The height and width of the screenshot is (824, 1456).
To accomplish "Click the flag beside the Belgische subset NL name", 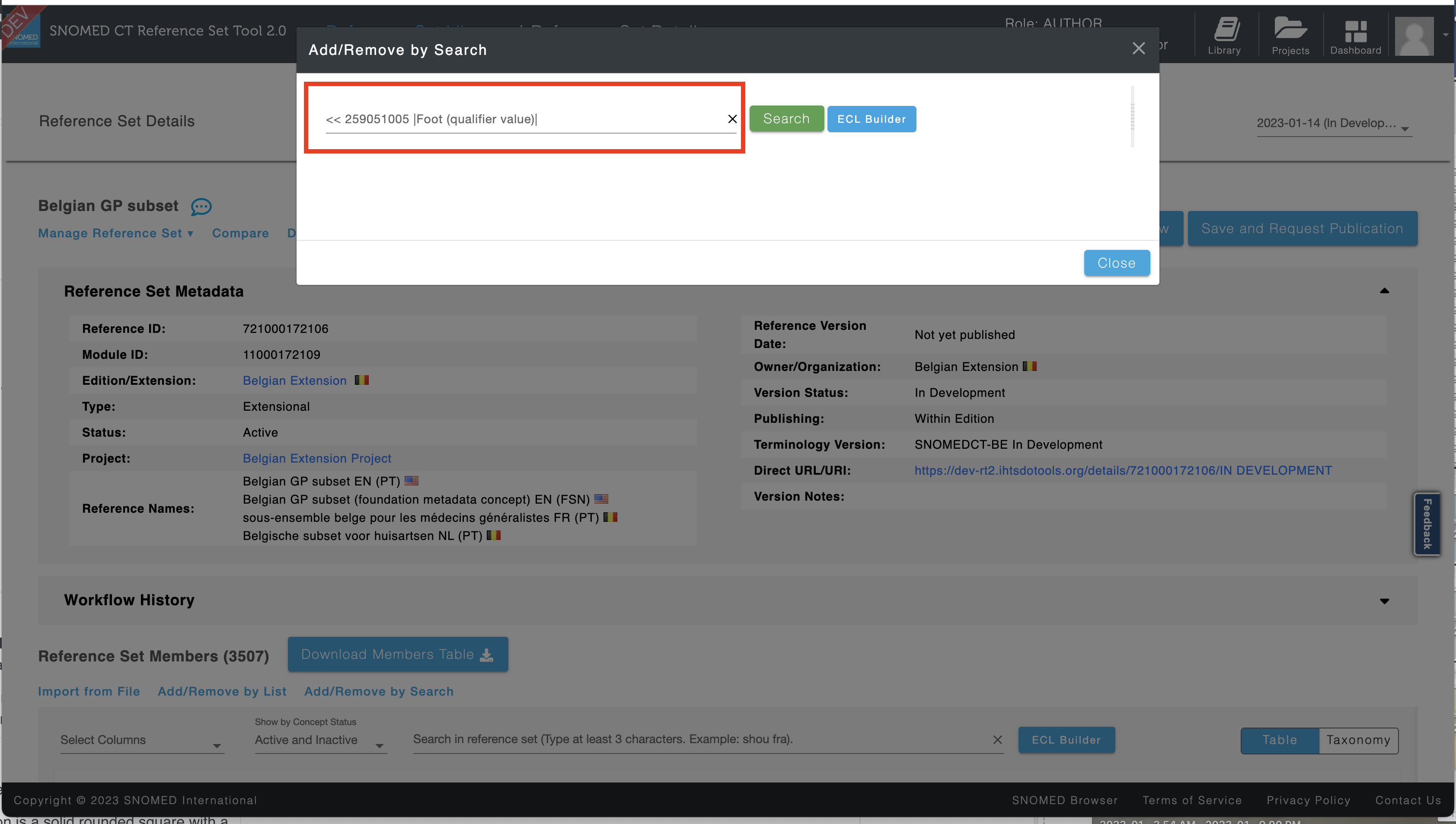I will point(493,535).
